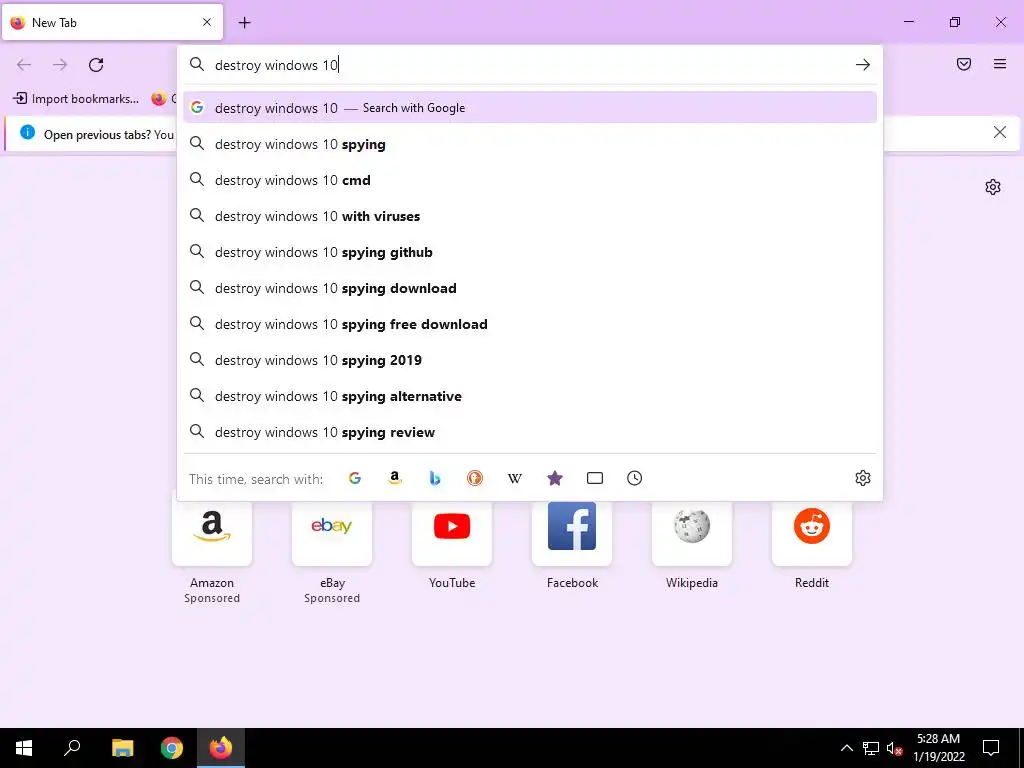1024x768 pixels.
Task: Search this time with Bing
Action: [x=435, y=478]
